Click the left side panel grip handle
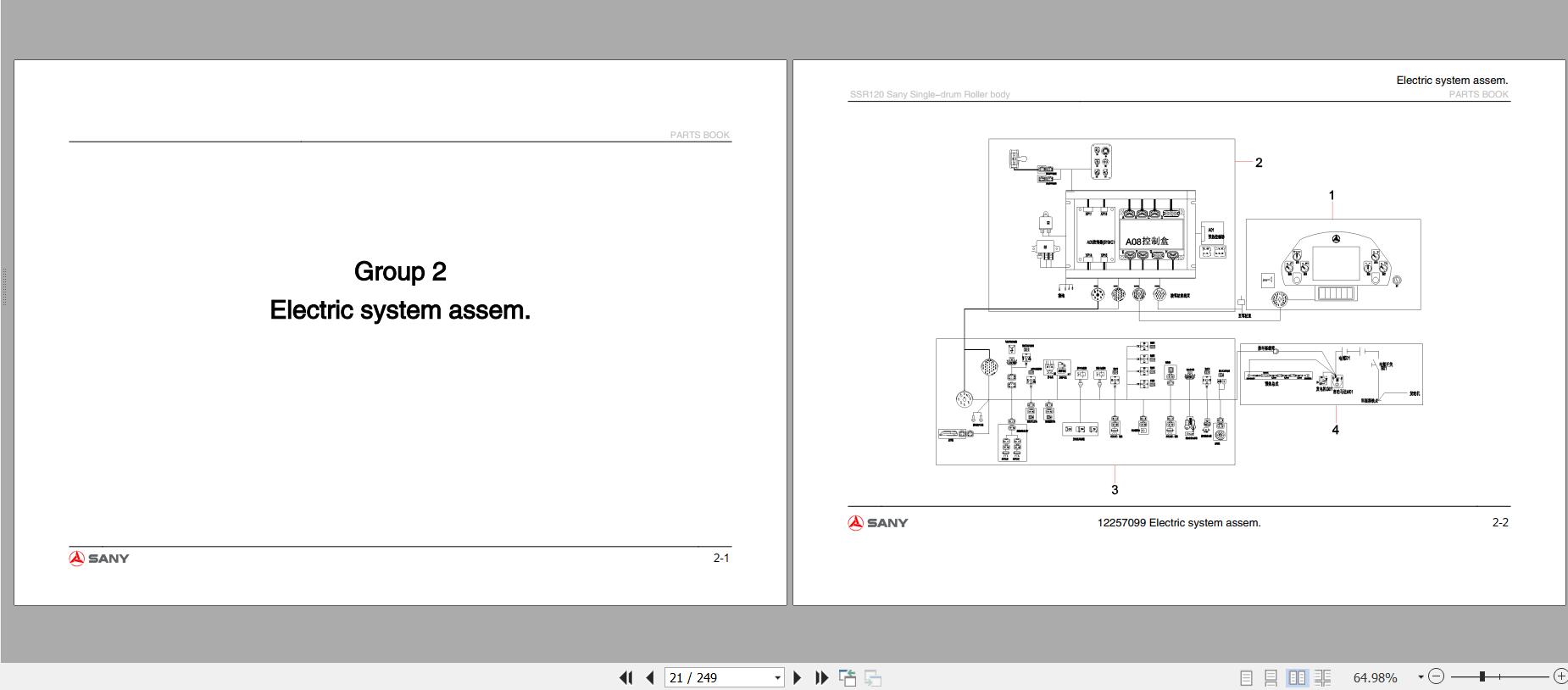The image size is (1568, 690). [4, 287]
